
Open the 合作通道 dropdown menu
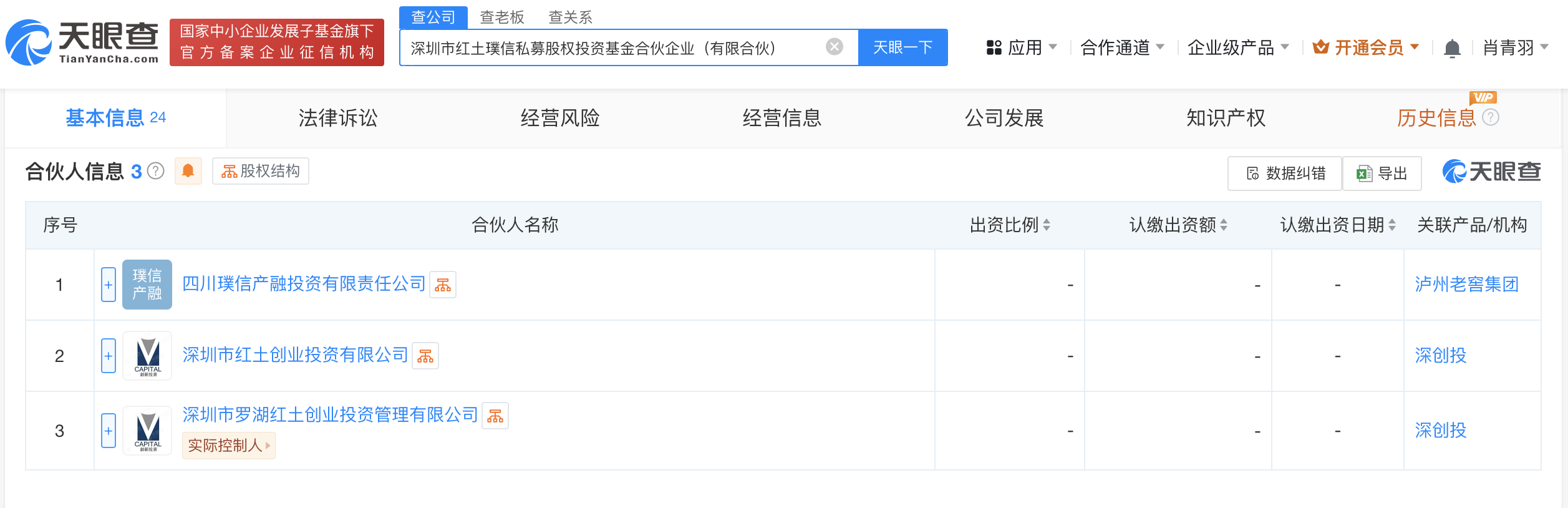coord(1122,47)
